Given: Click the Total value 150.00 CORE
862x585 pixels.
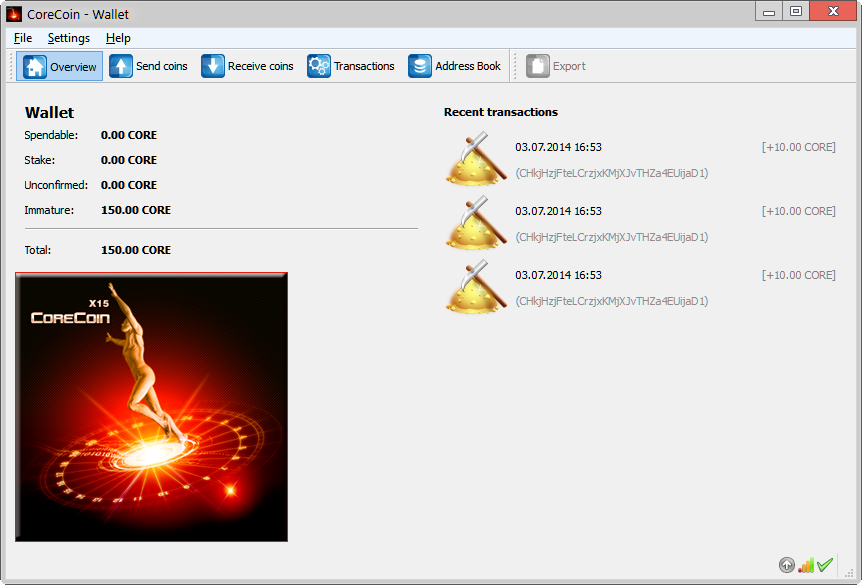Looking at the screenshot, I should 136,250.
